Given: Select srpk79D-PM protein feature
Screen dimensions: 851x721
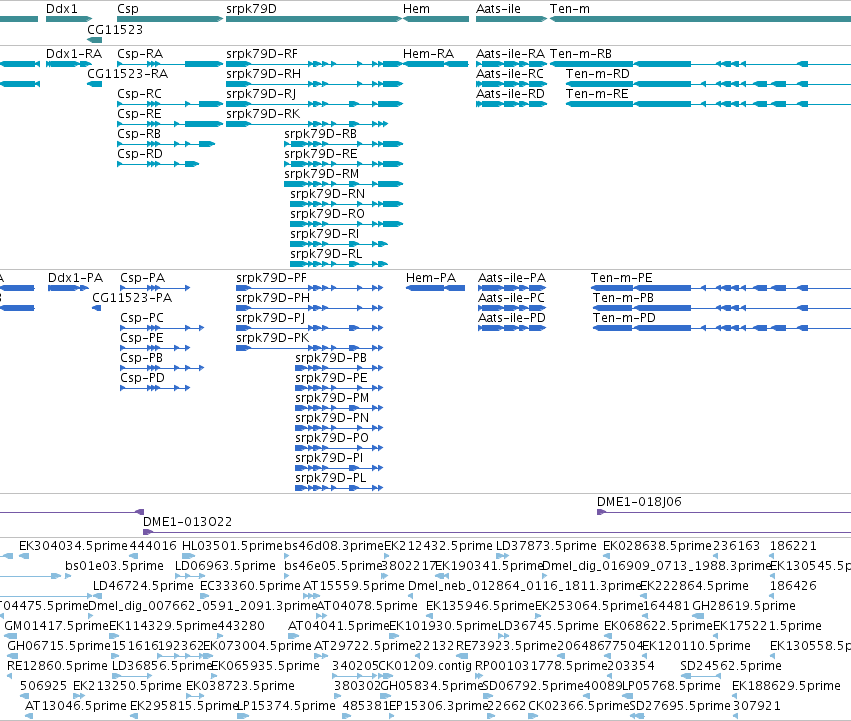Looking at the screenshot, I should tap(339, 408).
